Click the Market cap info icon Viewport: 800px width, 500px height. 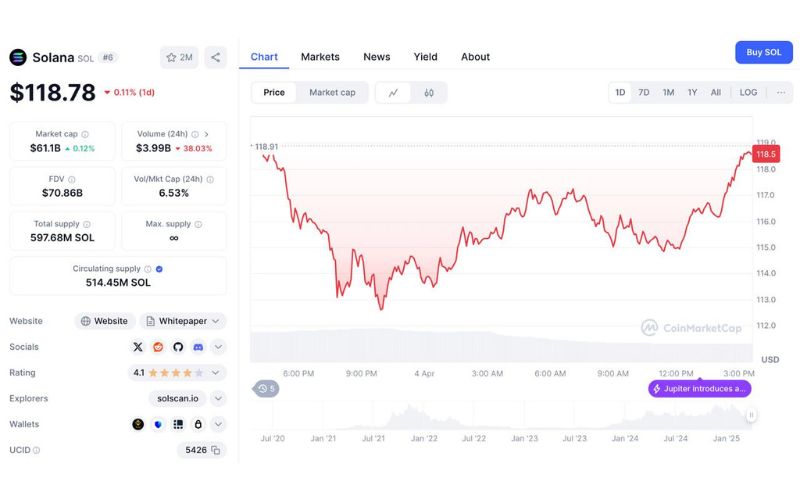[85, 134]
